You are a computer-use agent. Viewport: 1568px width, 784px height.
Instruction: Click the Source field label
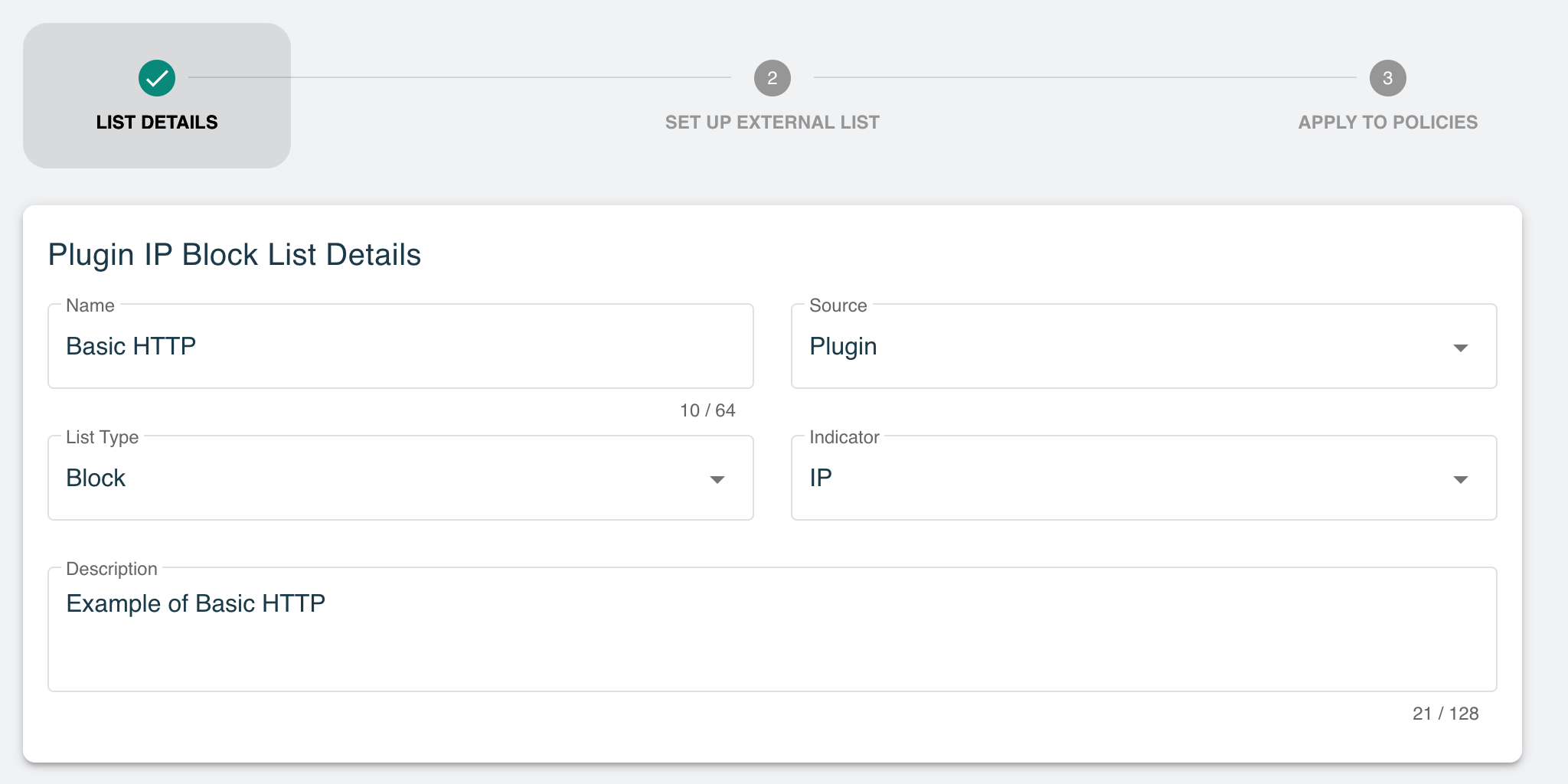[838, 305]
